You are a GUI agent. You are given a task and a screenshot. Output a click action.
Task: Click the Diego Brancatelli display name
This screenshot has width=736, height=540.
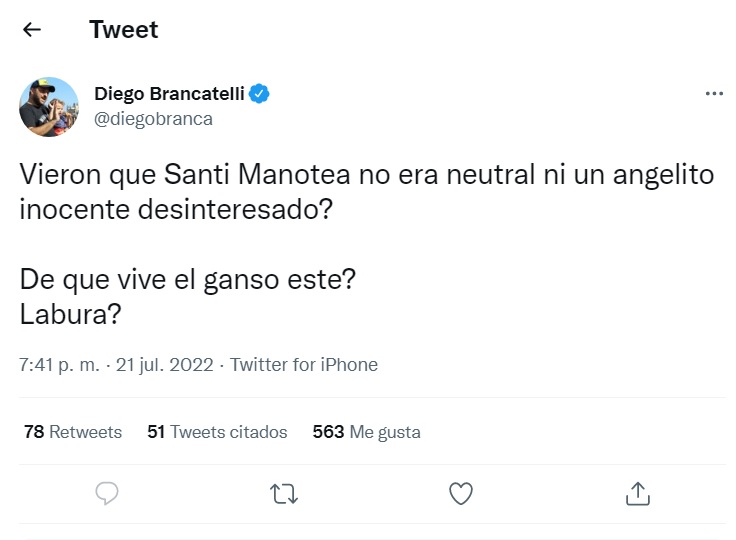(169, 94)
